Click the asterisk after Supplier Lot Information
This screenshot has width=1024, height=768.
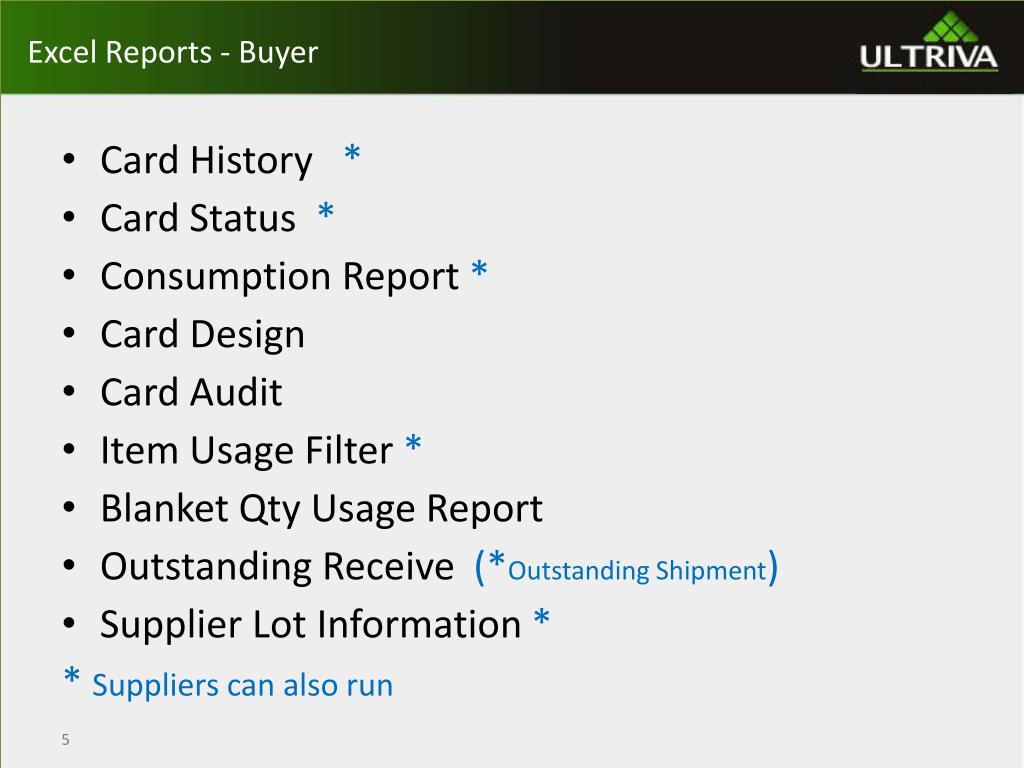[x=541, y=617]
